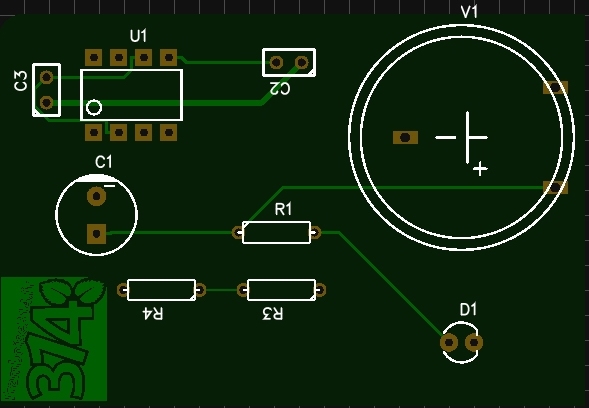Click the plus polarity symbol in V1

pyautogui.click(x=480, y=169)
